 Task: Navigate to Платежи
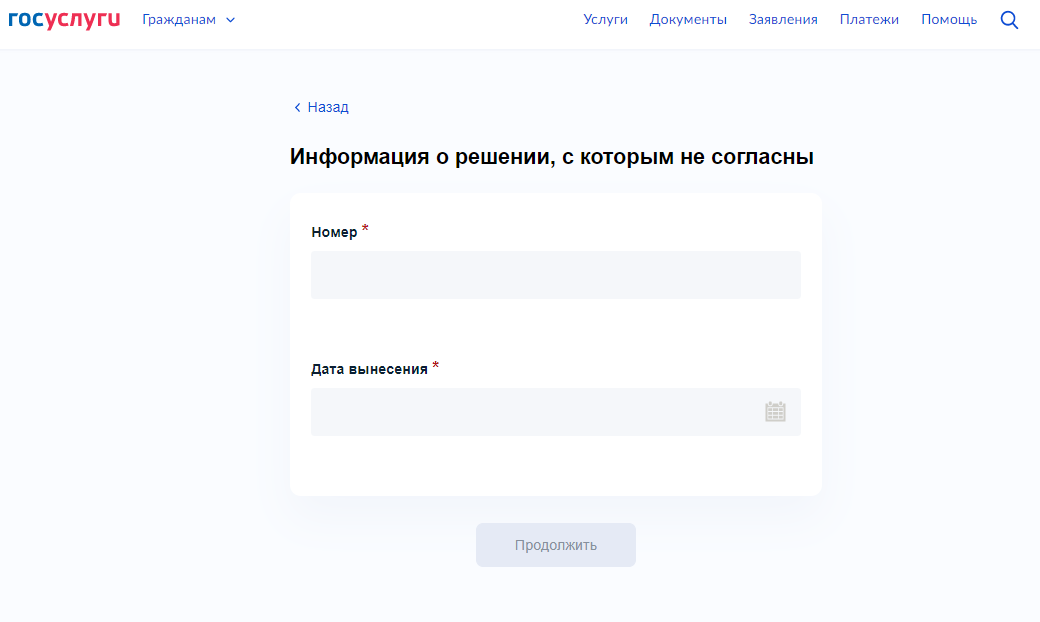coord(869,20)
